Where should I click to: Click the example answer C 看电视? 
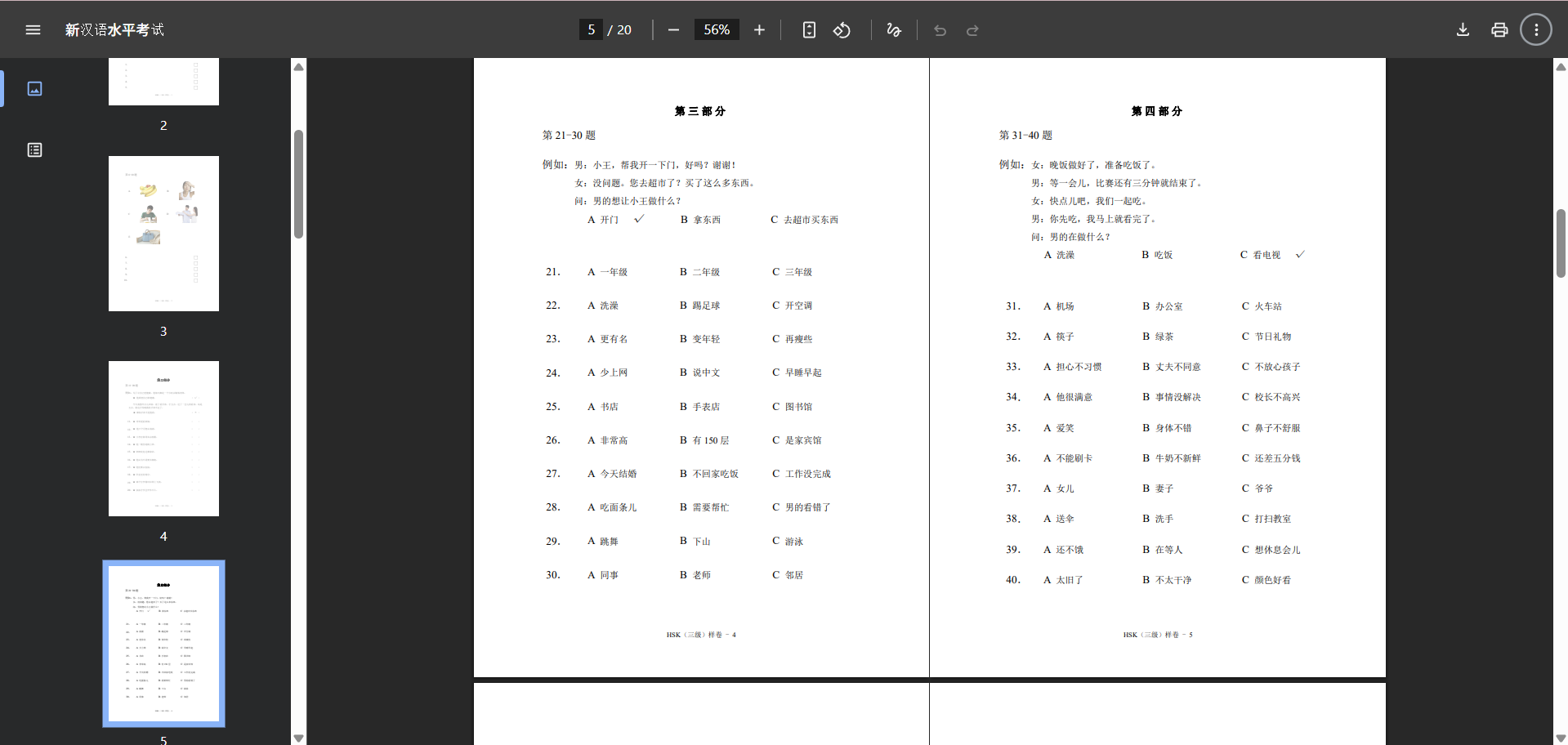pyautogui.click(x=1261, y=255)
